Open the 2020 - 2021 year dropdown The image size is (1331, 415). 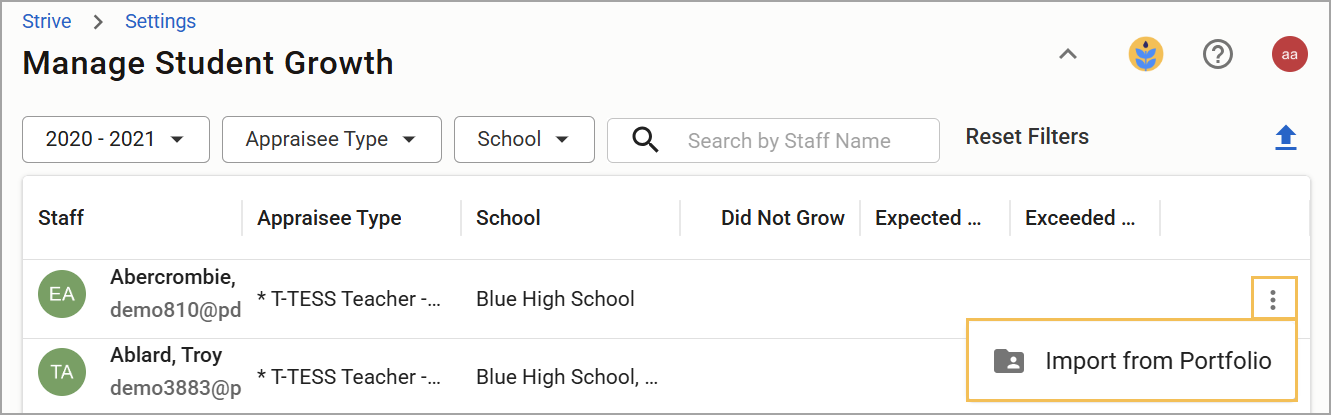pos(116,139)
